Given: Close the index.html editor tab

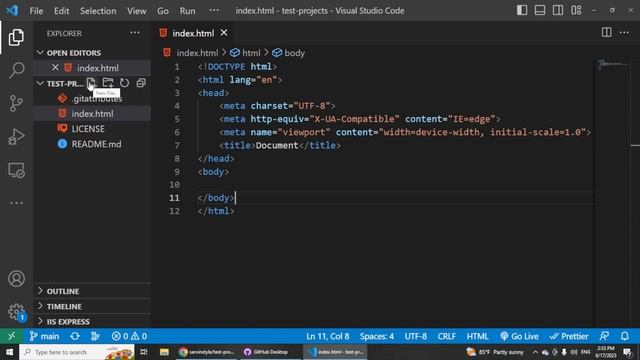Looking at the screenshot, I should coord(224,33).
